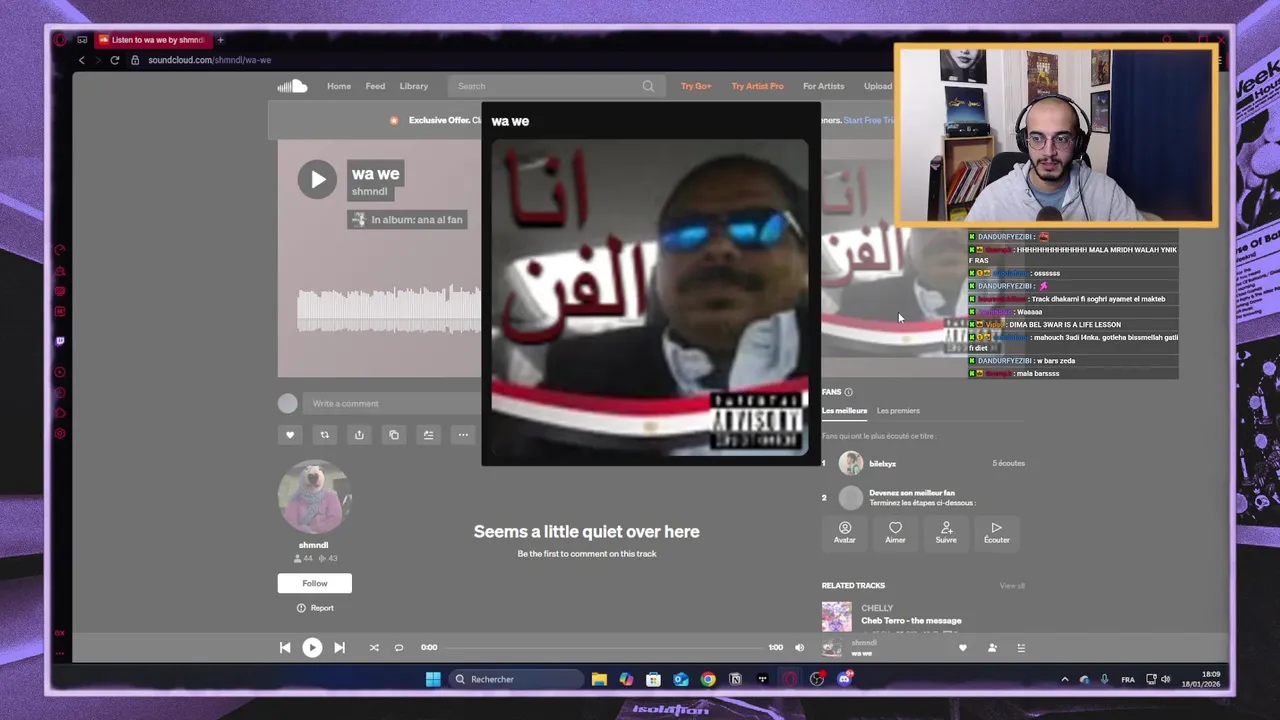1280x720 pixels.
Task: Skip to next track in bottom player
Action: 339,648
